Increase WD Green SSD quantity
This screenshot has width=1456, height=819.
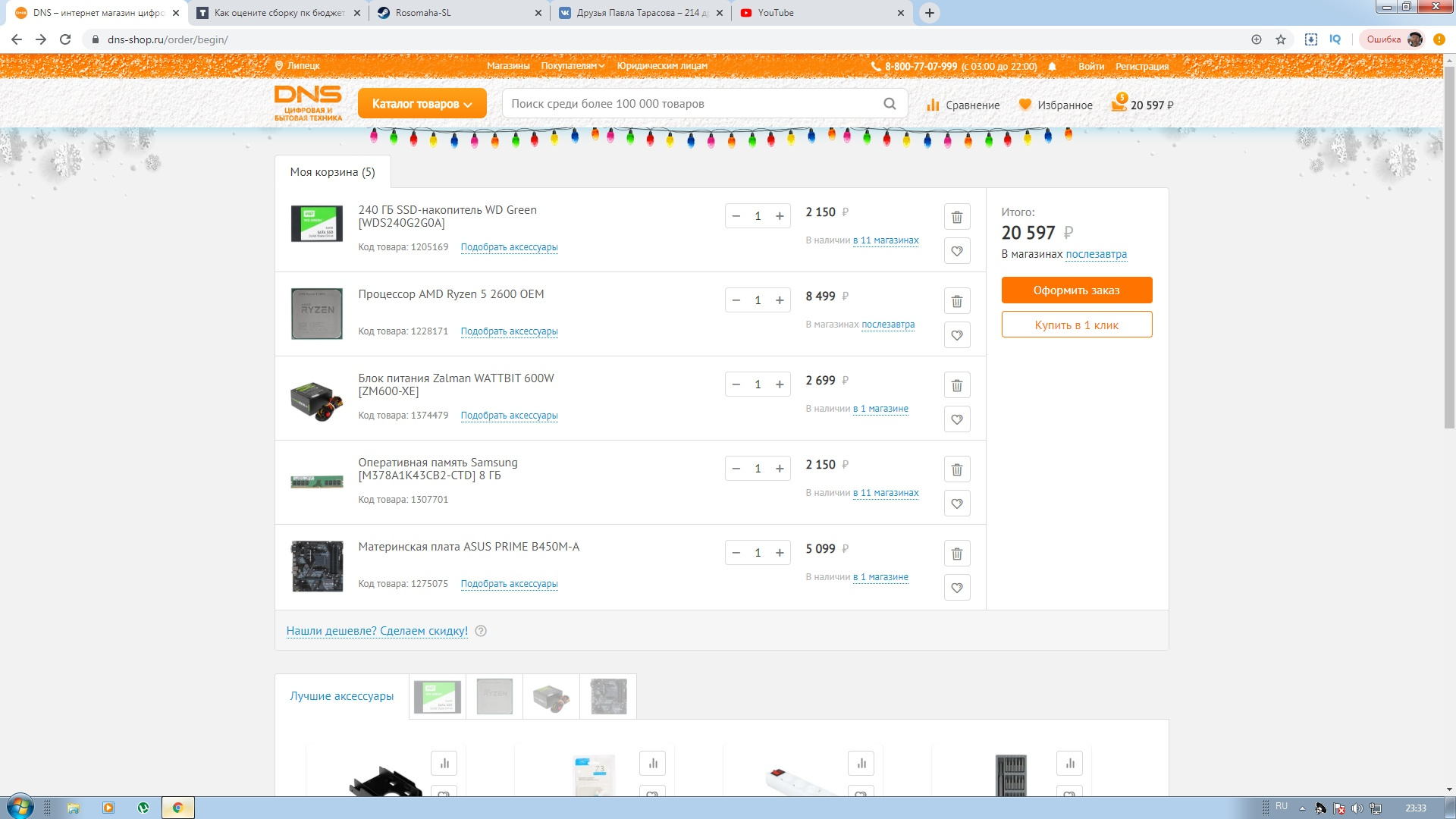[780, 216]
